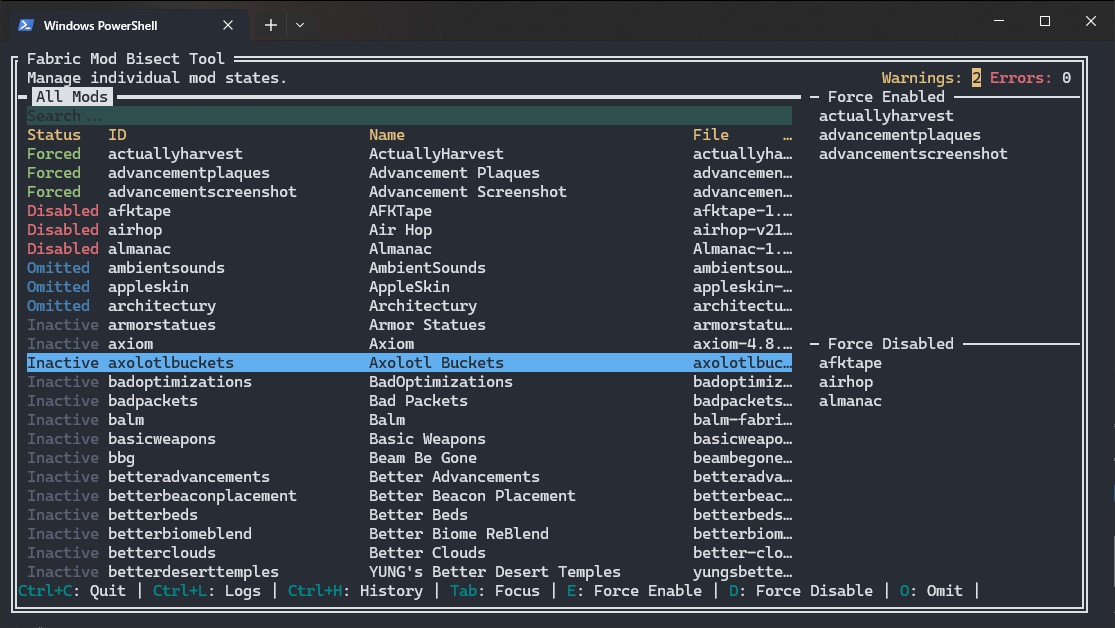Click the Ctrl+L Logs shortcut
1115x628 pixels.
coord(207,591)
